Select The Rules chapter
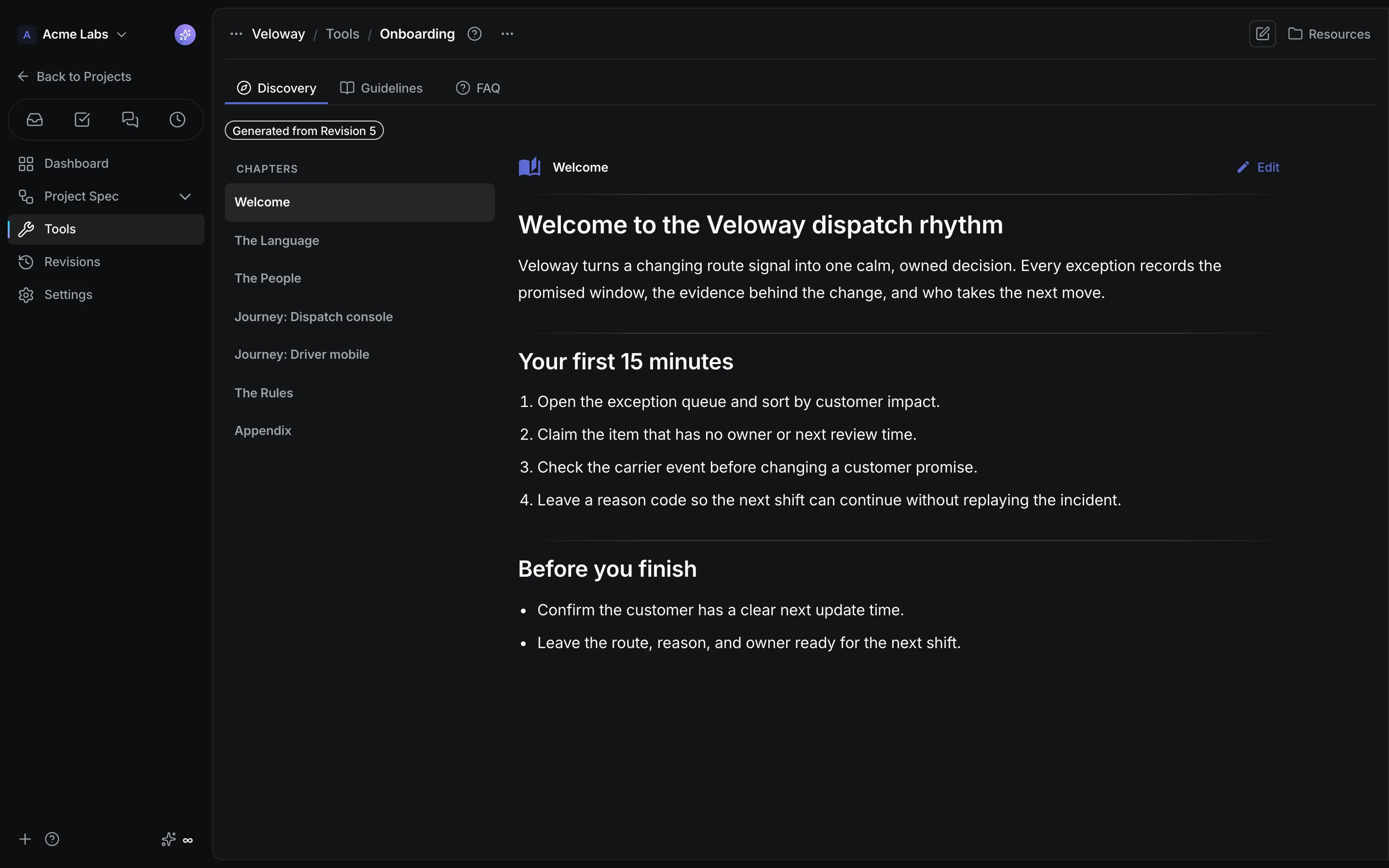1389x868 pixels. coord(359,393)
